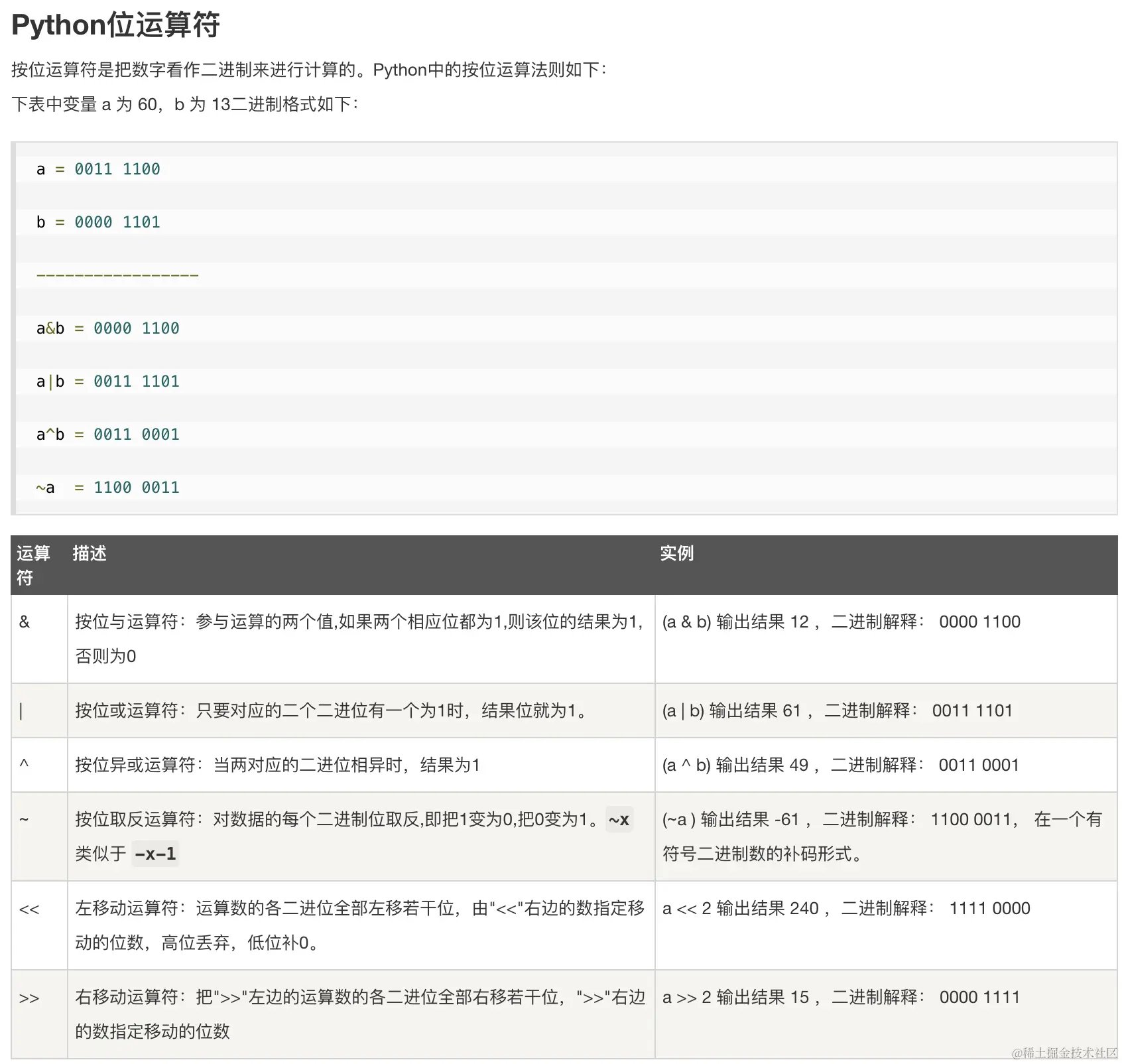
Task: Click the dashed separator code line
Action: [x=117, y=275]
